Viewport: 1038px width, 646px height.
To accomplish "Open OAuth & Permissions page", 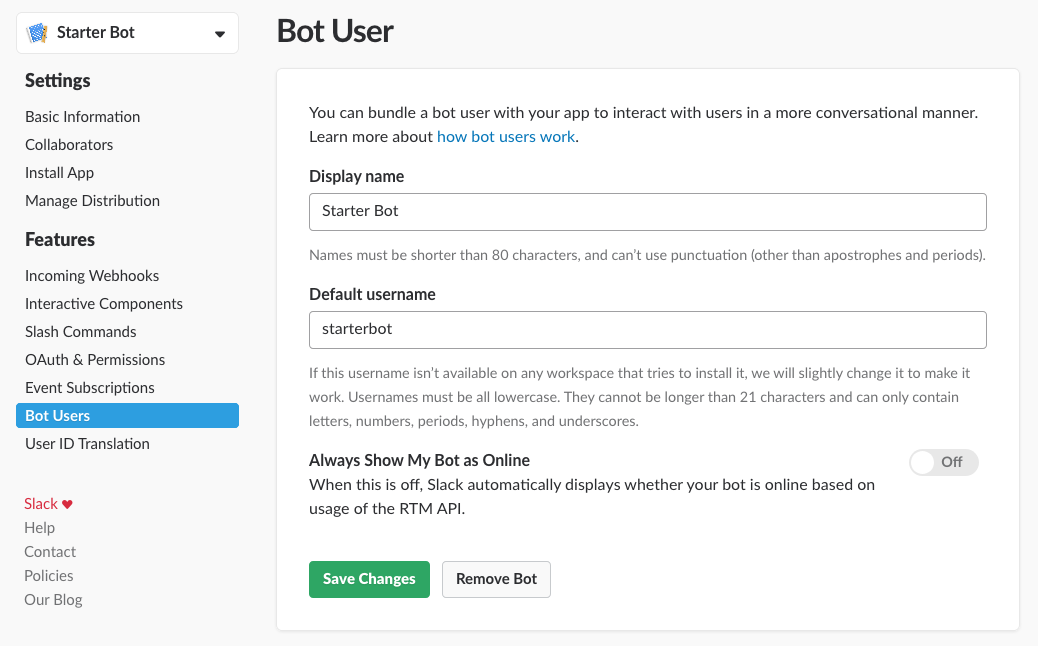I will pos(95,360).
